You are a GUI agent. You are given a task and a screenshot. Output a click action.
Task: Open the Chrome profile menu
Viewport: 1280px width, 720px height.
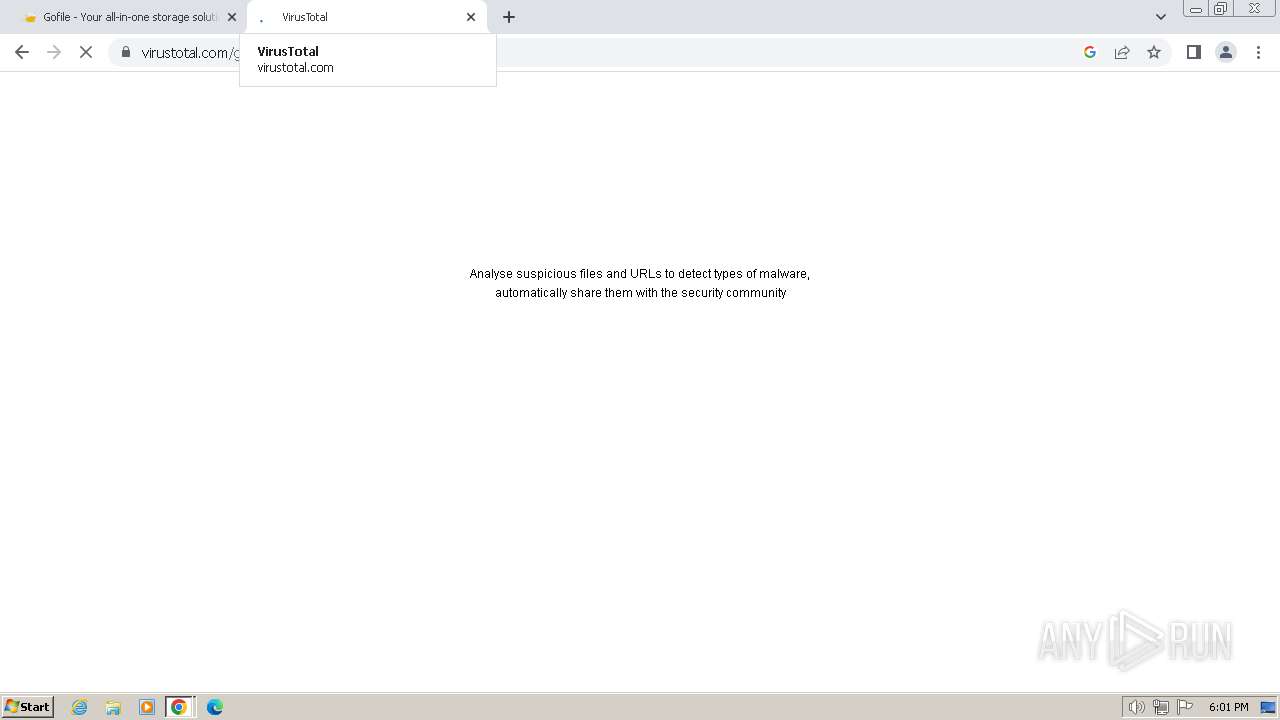click(x=1226, y=53)
